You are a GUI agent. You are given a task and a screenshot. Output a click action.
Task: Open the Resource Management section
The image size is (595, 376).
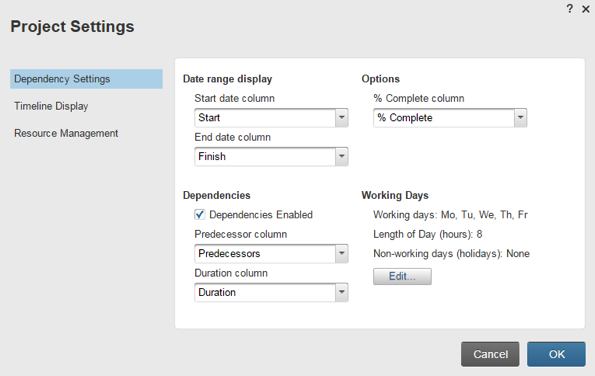(66, 133)
